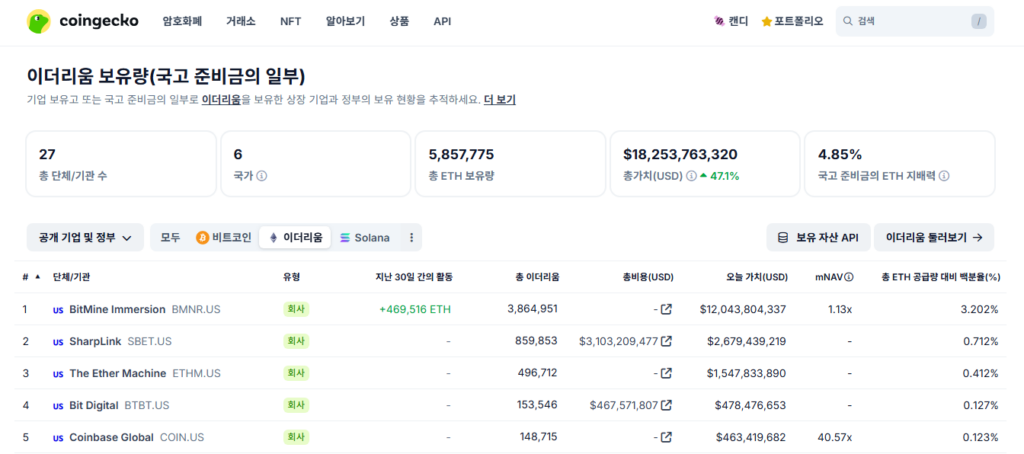Click the 더 보기 link
Viewport: 1024px width, 454px height.
tap(500, 100)
